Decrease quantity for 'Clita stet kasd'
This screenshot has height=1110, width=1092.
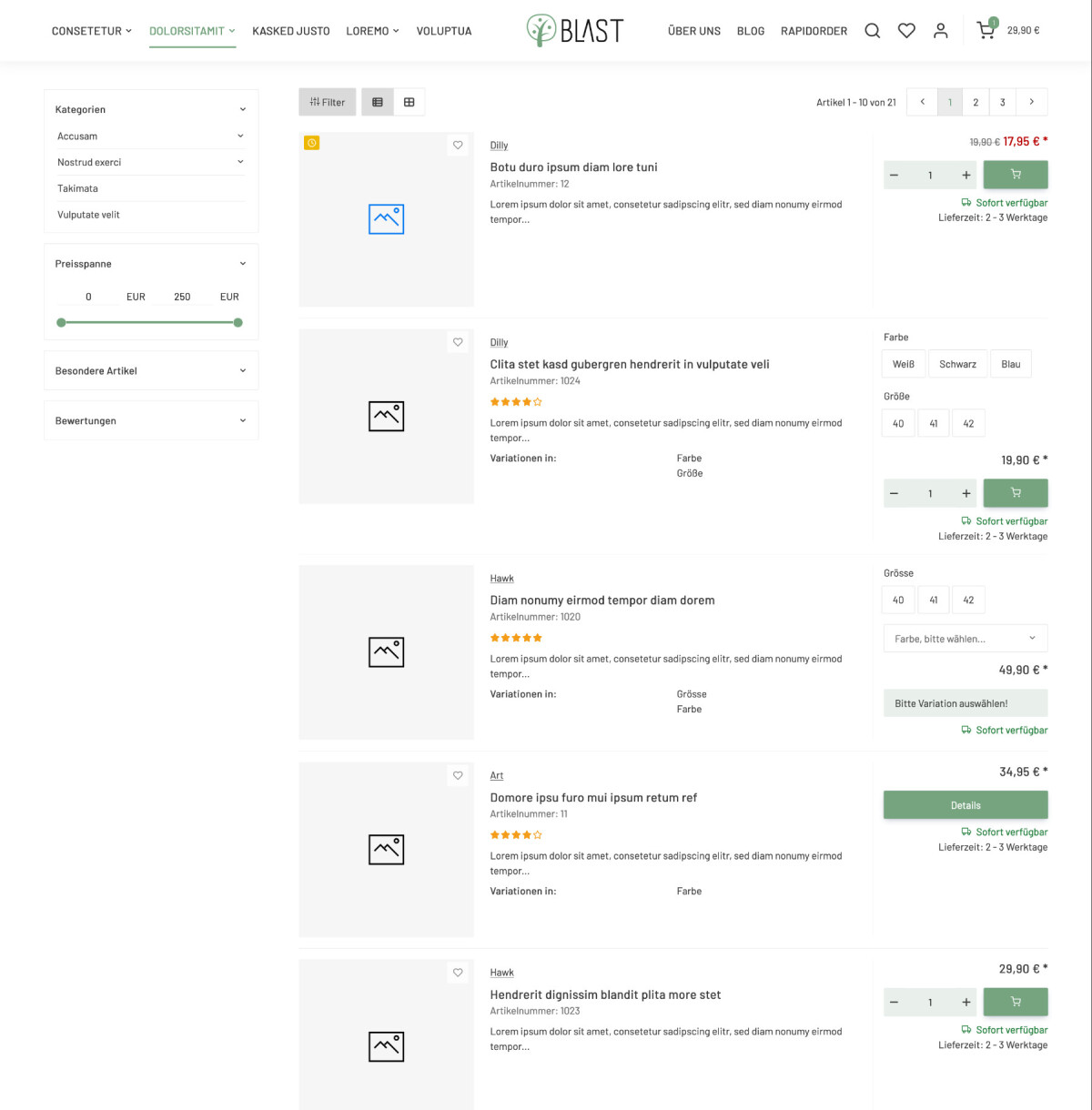pyautogui.click(x=894, y=493)
